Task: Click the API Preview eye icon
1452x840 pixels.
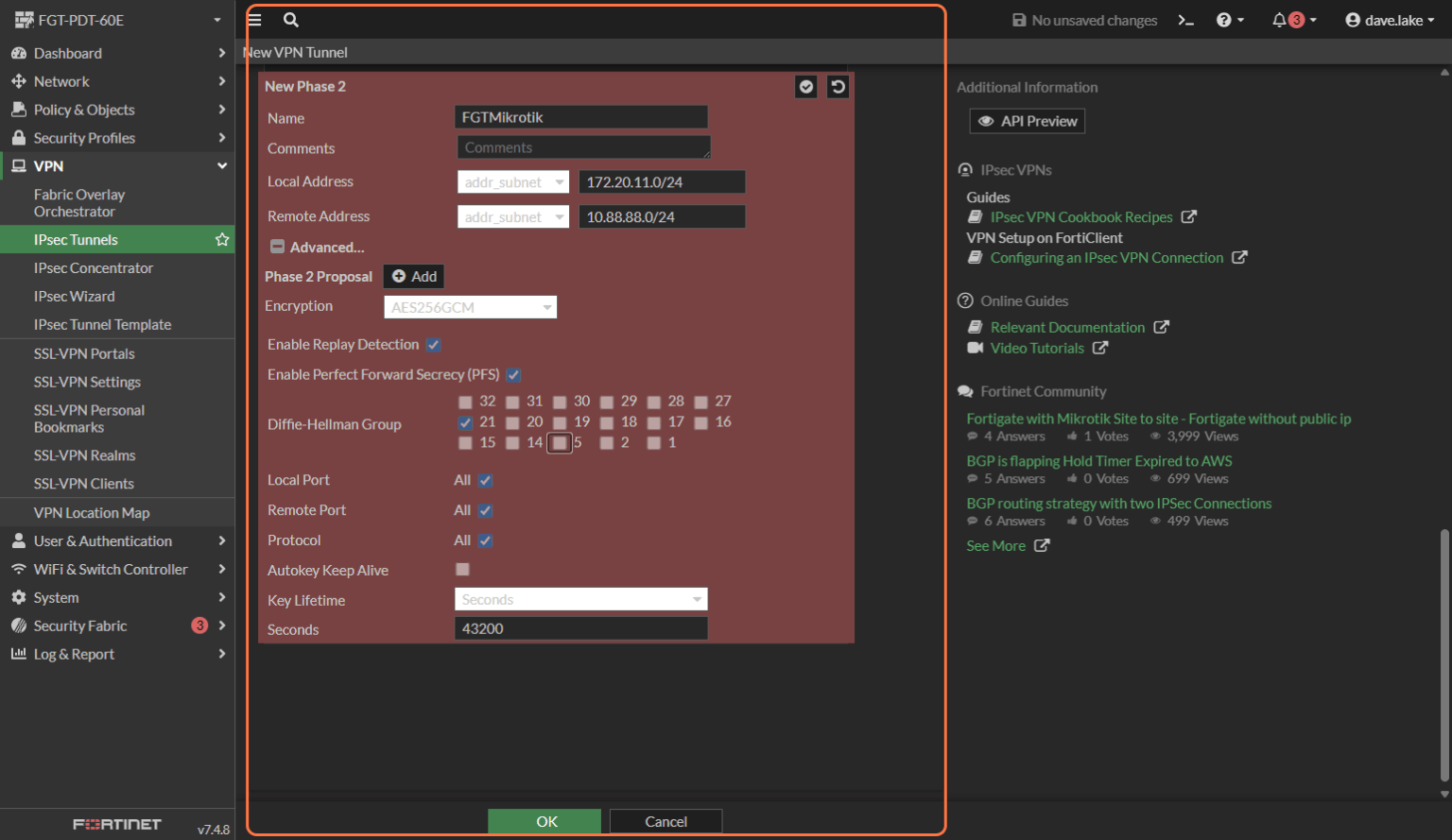Action: (x=985, y=120)
